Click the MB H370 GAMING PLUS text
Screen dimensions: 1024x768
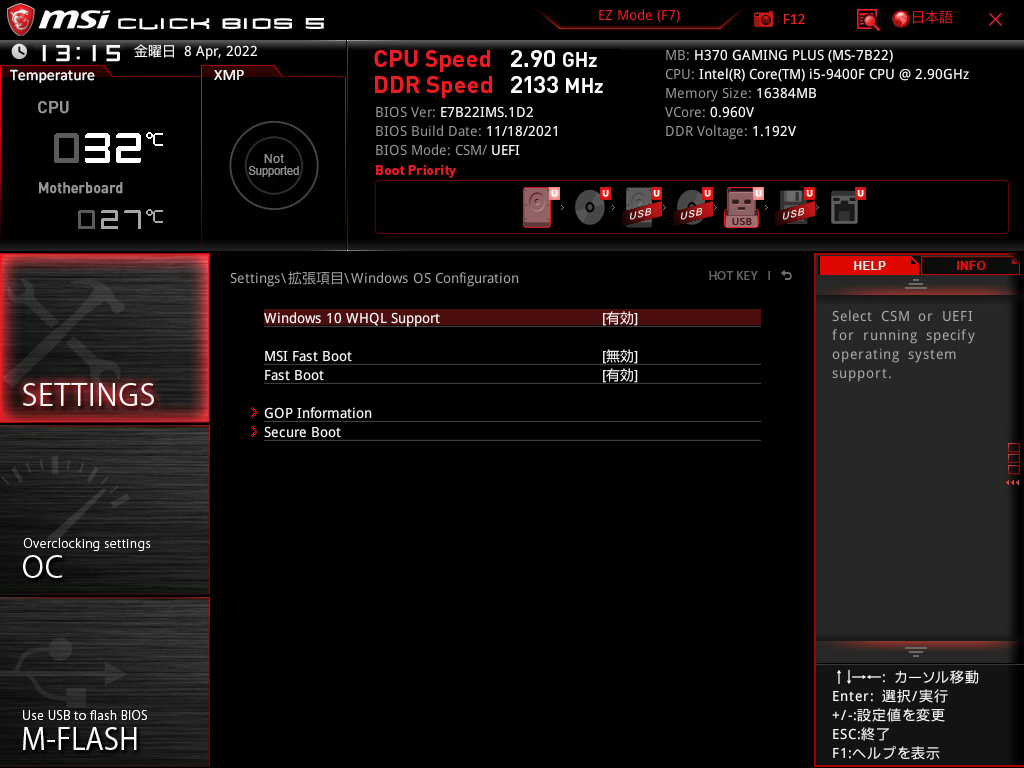[779, 56]
